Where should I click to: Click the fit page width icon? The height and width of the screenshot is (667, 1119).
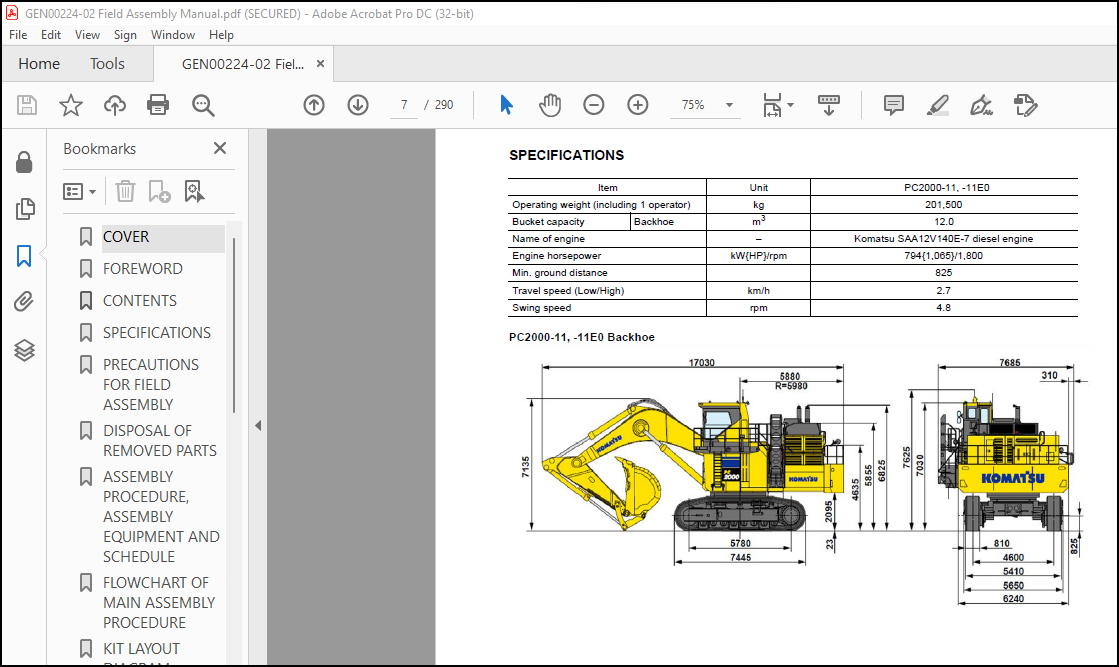tap(772, 105)
